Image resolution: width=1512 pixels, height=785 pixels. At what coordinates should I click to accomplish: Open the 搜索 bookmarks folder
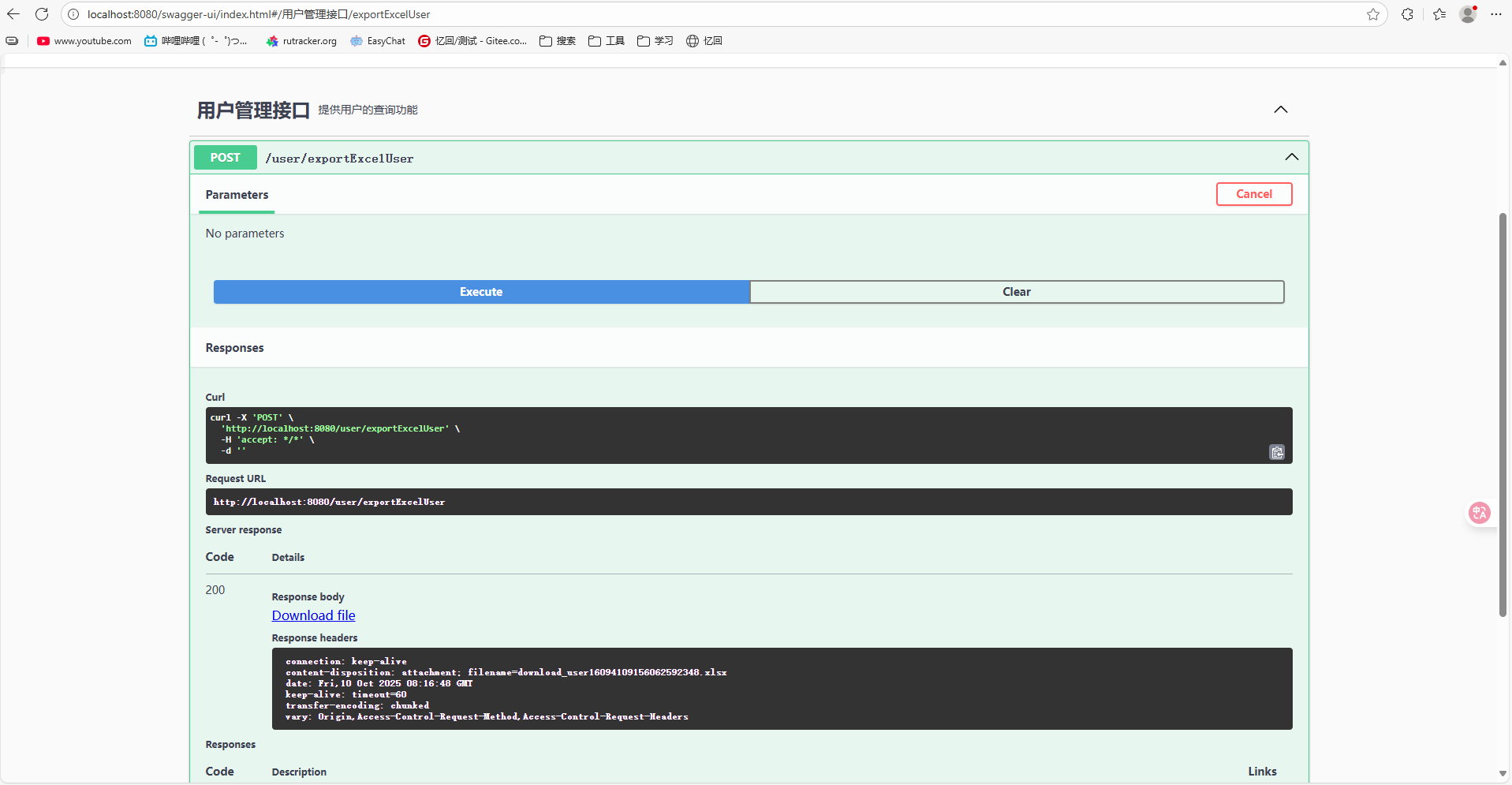point(558,41)
